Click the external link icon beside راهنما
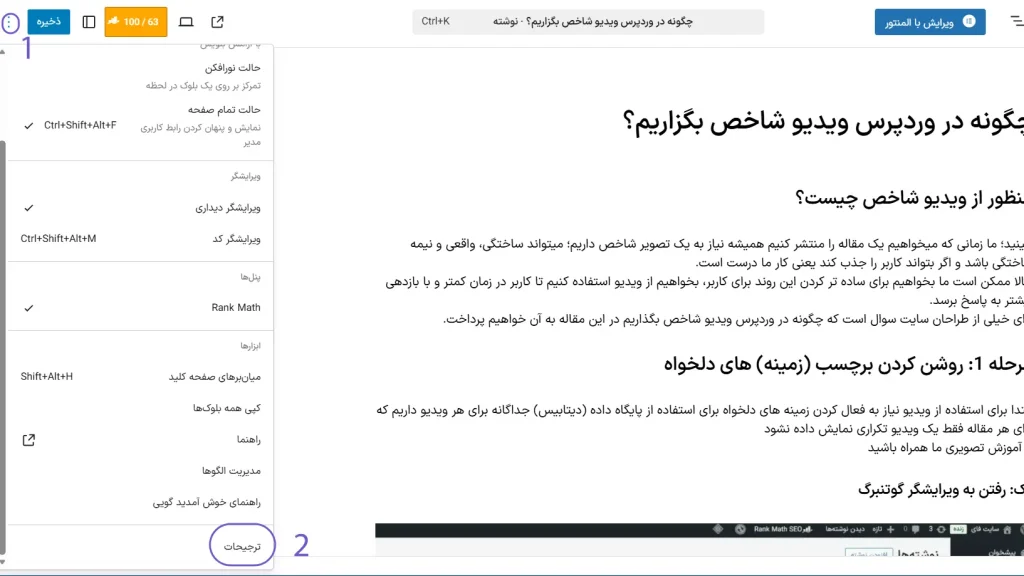The width and height of the screenshot is (1024, 576). click(30, 439)
